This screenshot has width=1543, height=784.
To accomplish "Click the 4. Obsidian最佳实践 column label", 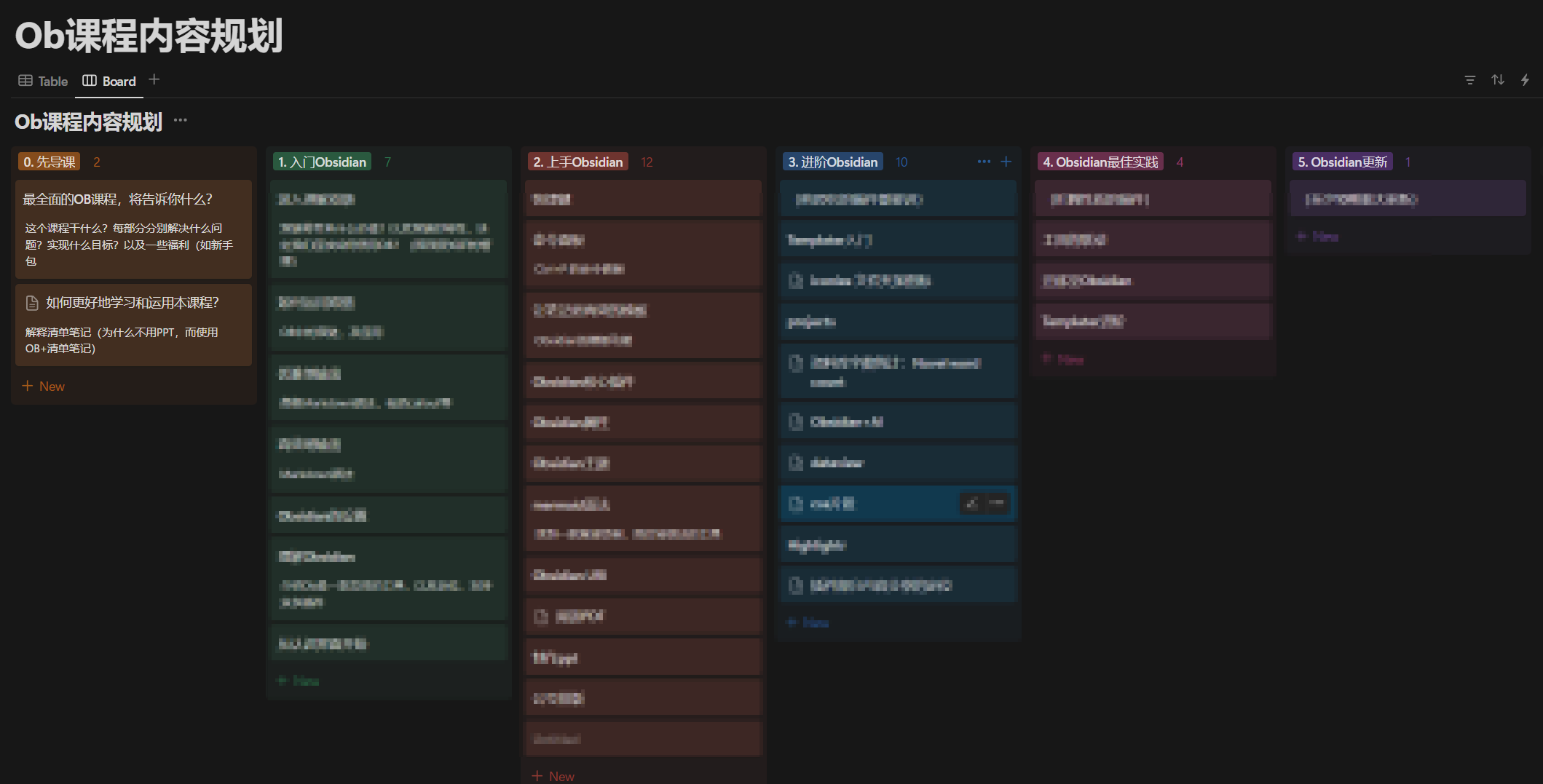I will point(1100,162).
